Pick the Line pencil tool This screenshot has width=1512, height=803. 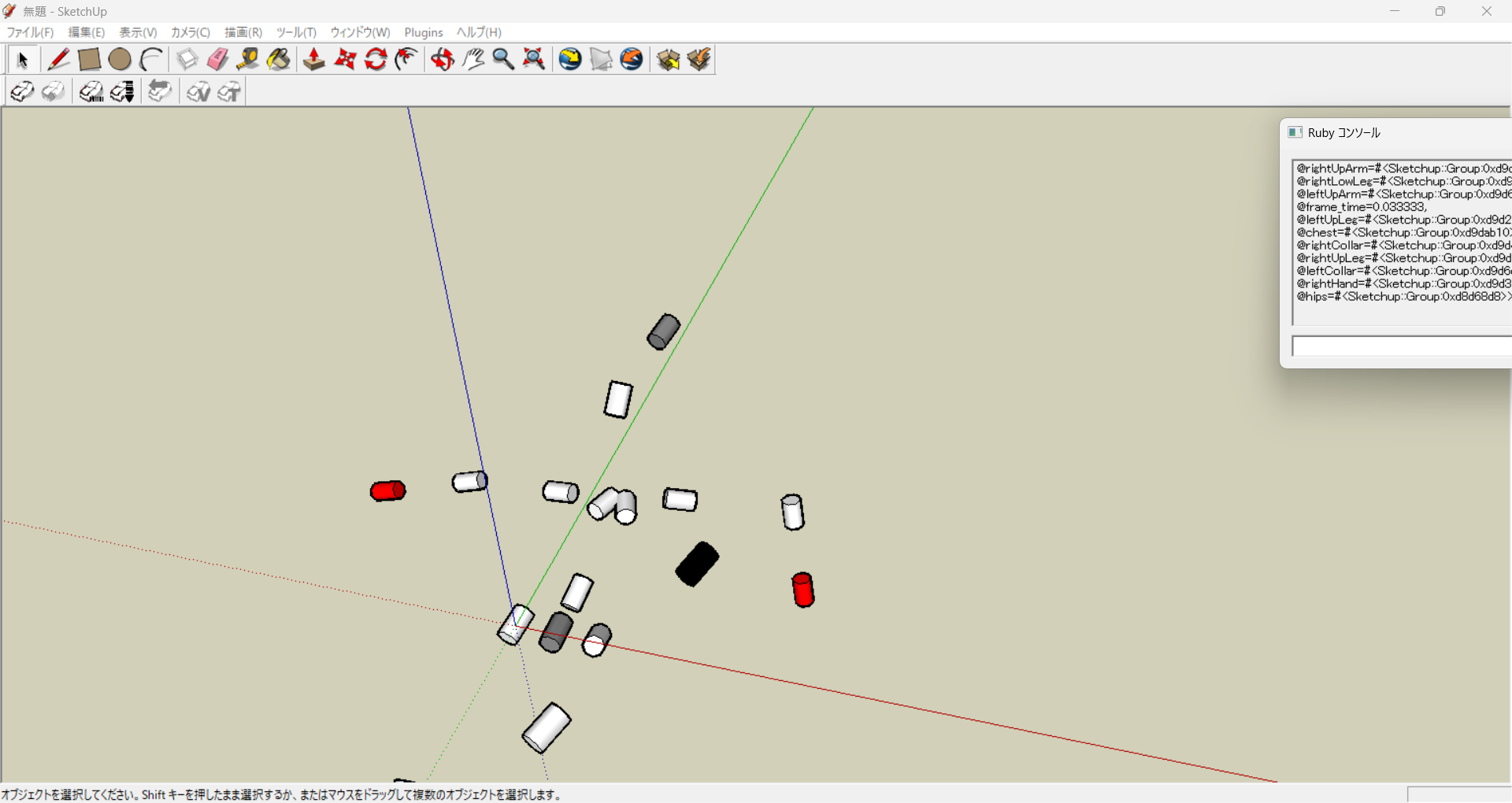point(58,60)
